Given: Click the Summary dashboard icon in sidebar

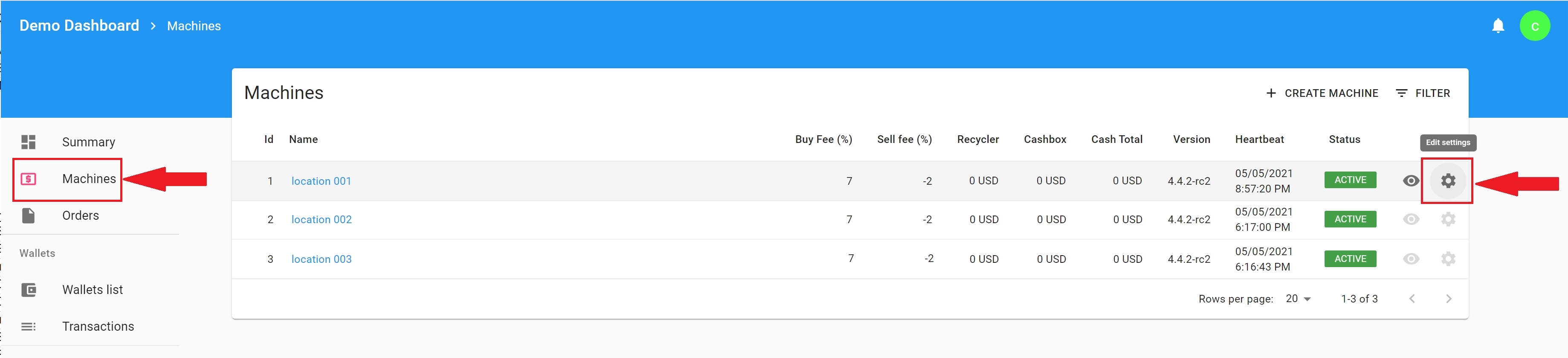Looking at the screenshot, I should coord(29,142).
